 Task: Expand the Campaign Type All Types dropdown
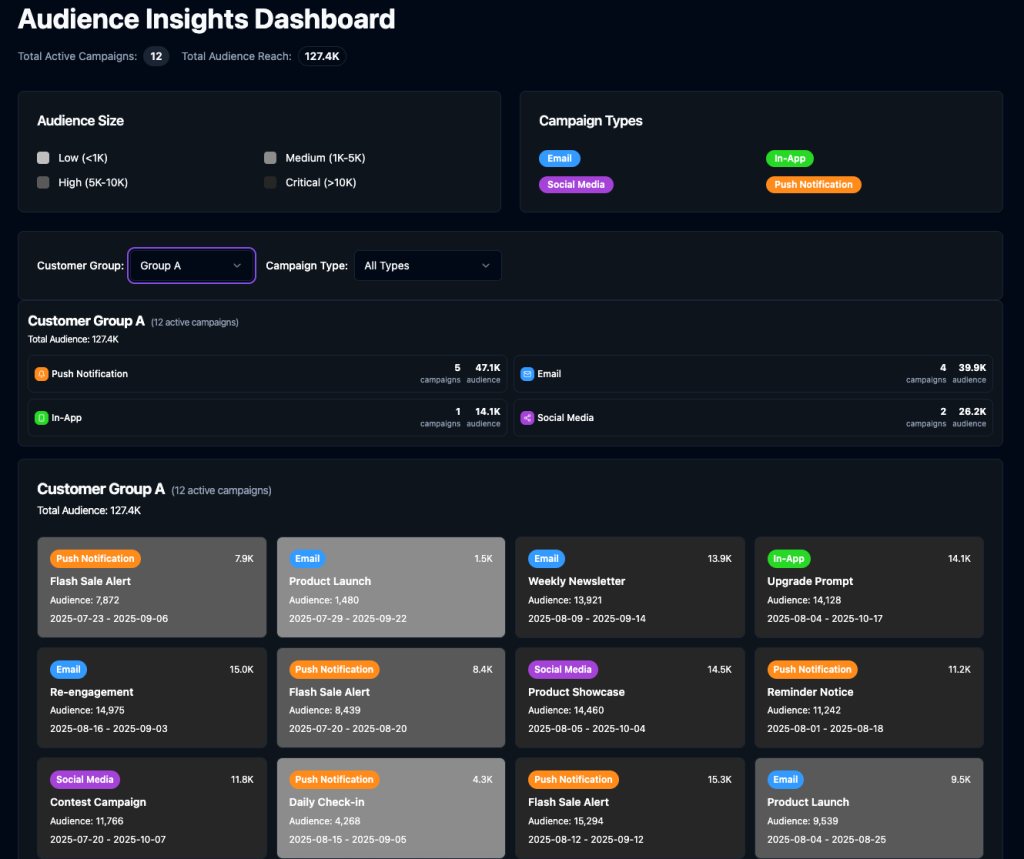pos(427,266)
